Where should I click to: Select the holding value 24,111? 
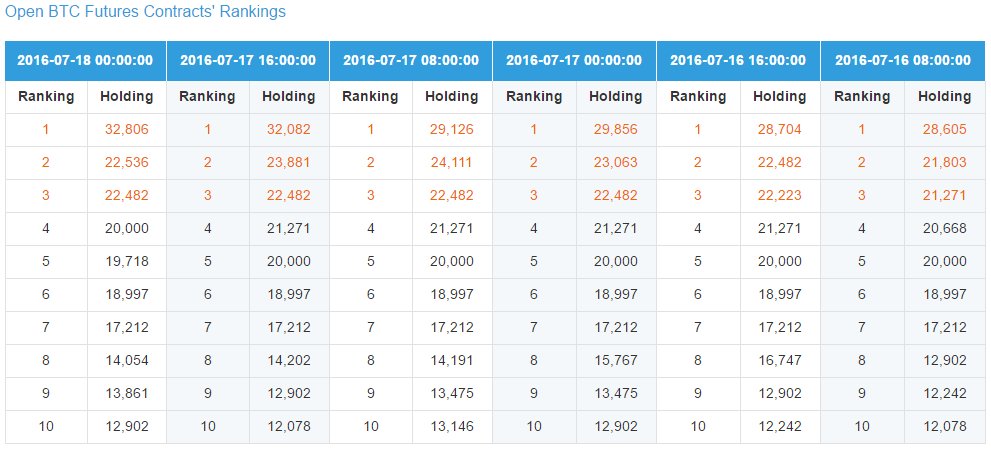click(x=451, y=163)
